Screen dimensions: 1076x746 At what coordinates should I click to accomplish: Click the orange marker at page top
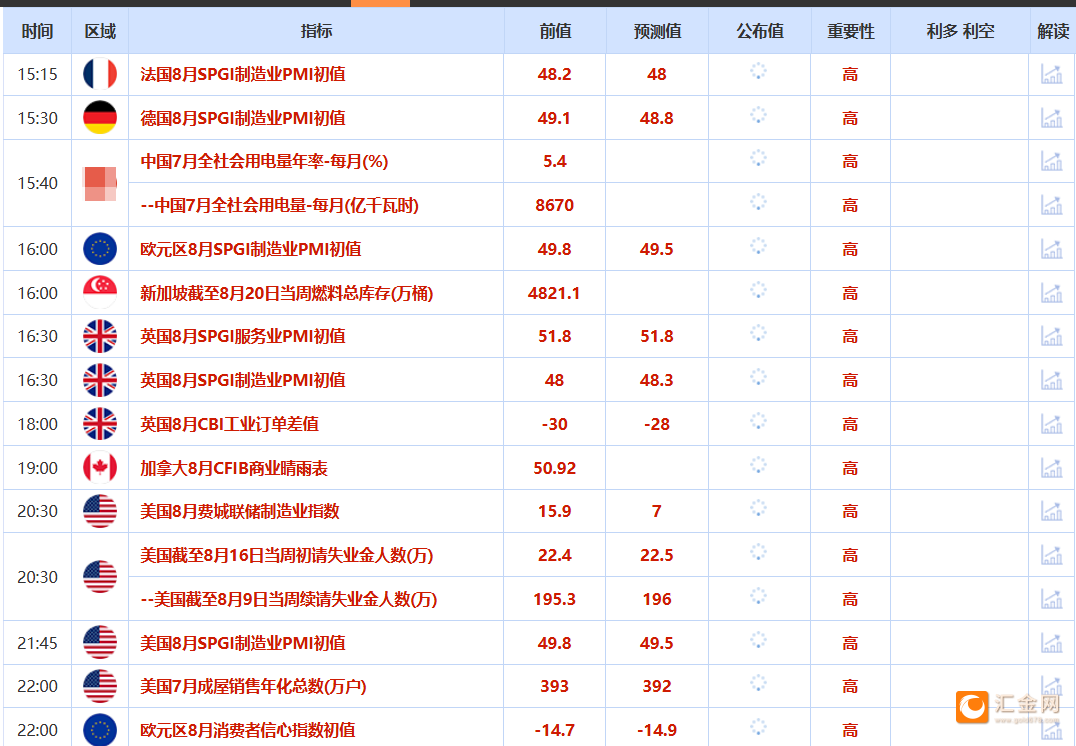380,4
